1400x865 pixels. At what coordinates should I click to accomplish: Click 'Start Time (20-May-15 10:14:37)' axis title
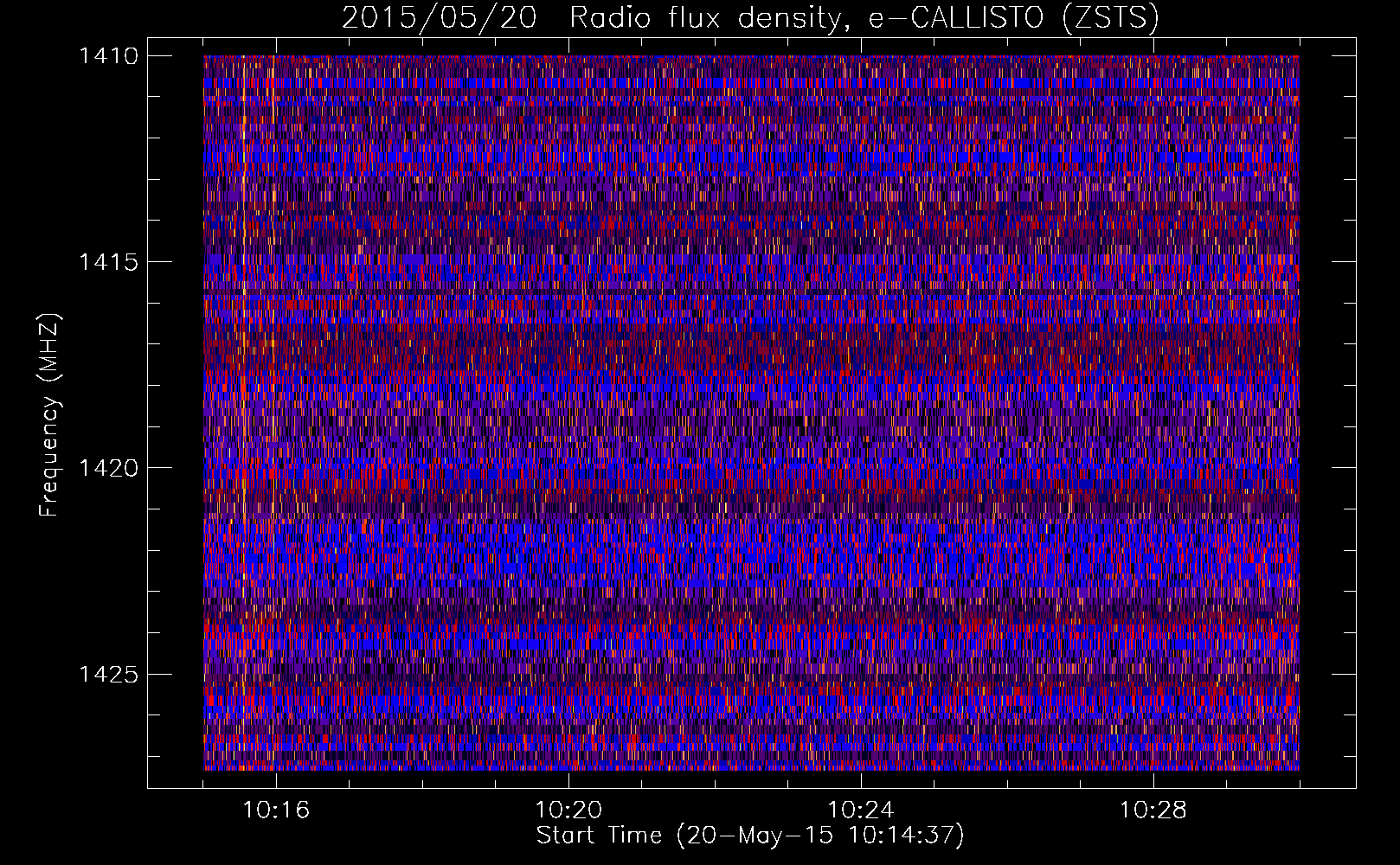750,836
